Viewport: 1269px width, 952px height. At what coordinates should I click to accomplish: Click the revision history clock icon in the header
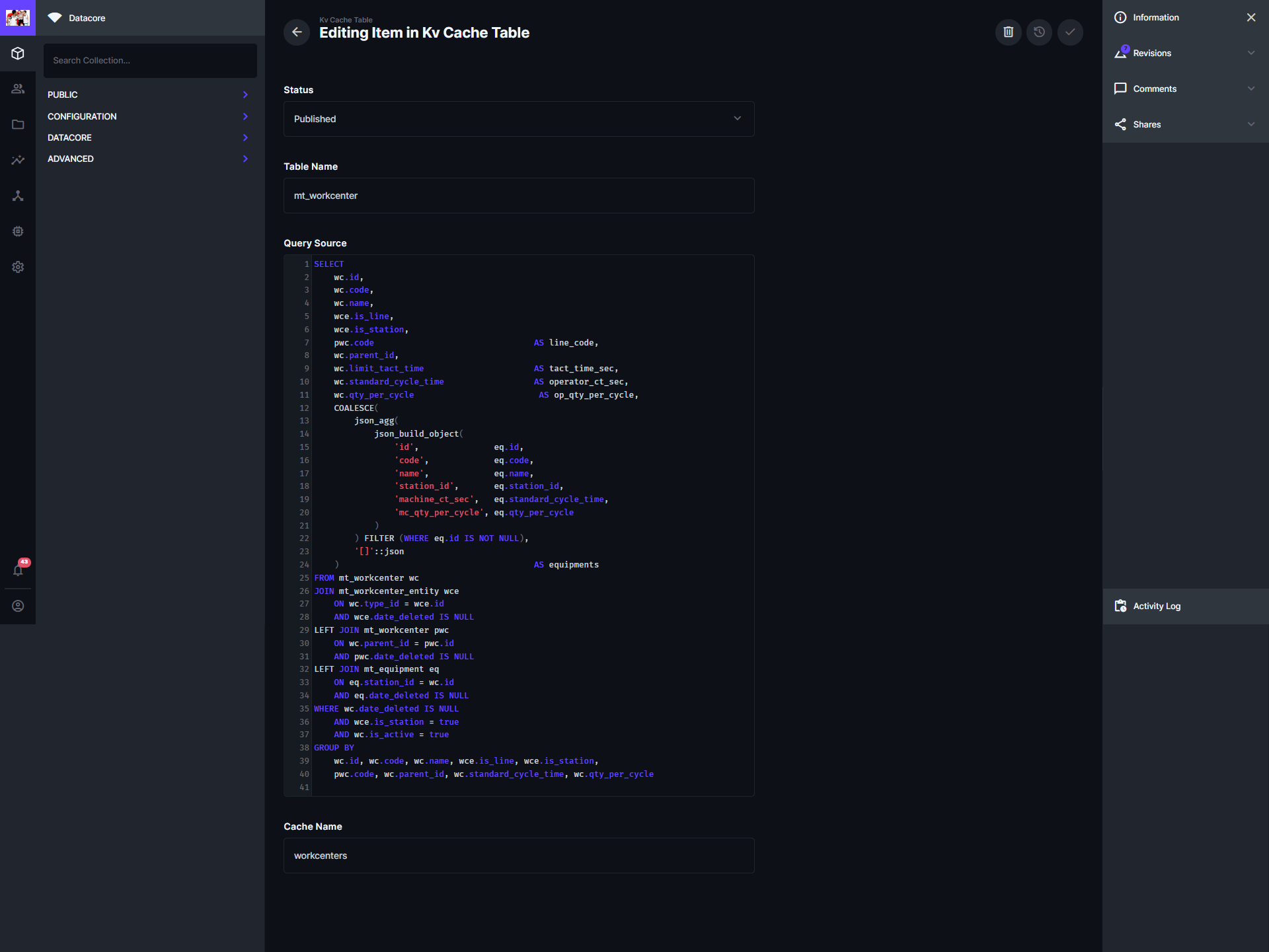1039,32
